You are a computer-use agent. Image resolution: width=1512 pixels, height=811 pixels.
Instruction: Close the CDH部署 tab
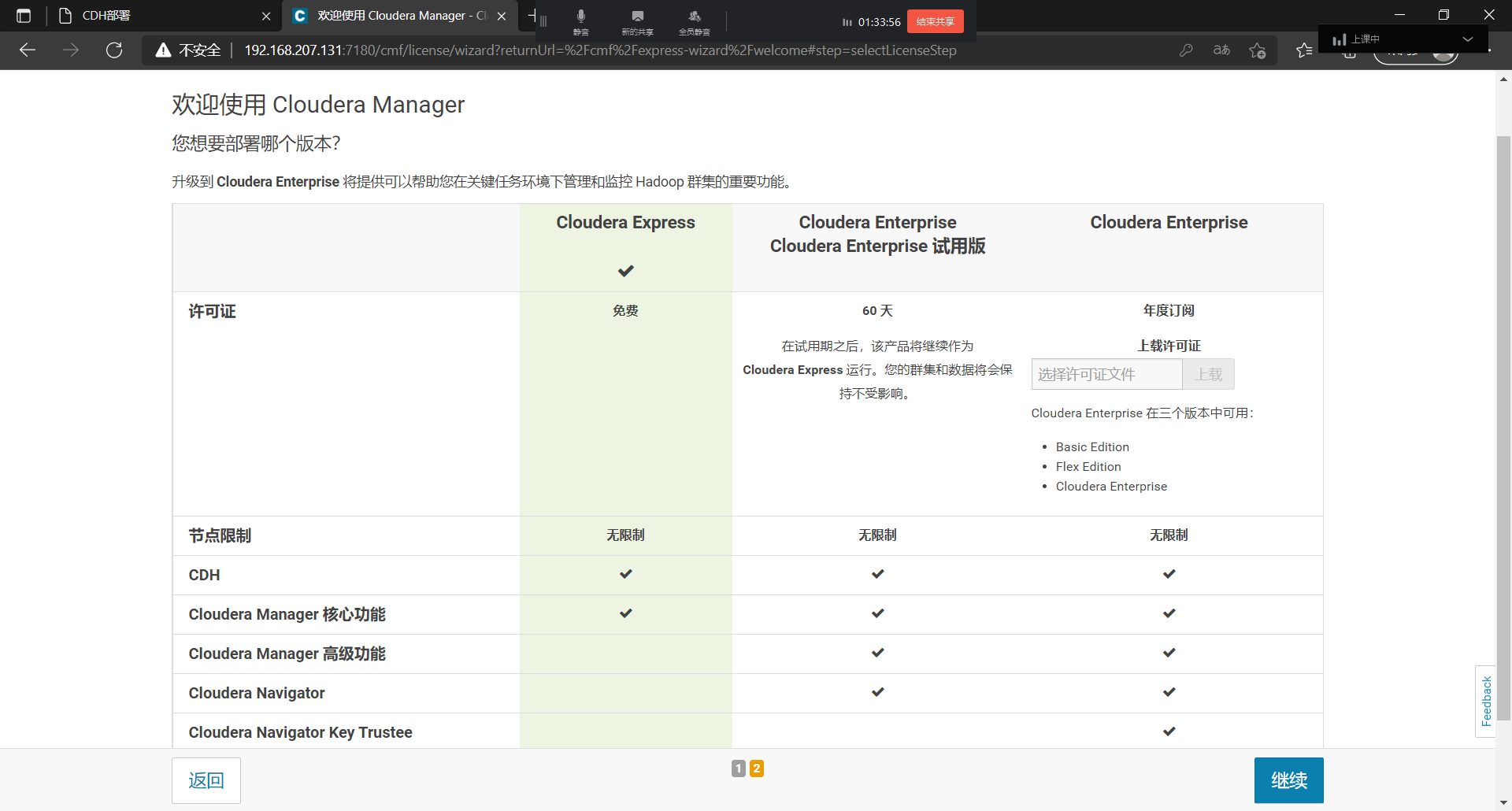coord(266,16)
